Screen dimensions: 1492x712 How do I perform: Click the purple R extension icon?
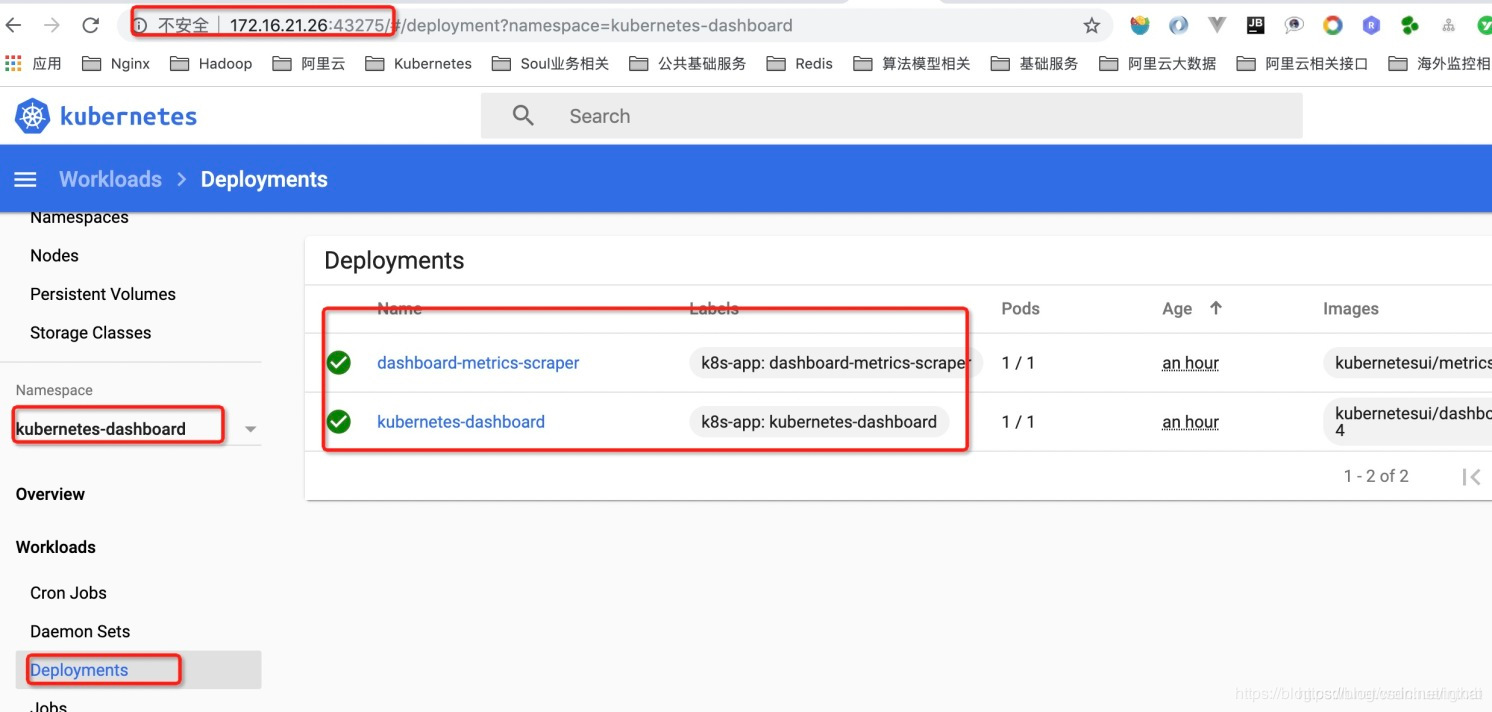[x=1371, y=26]
